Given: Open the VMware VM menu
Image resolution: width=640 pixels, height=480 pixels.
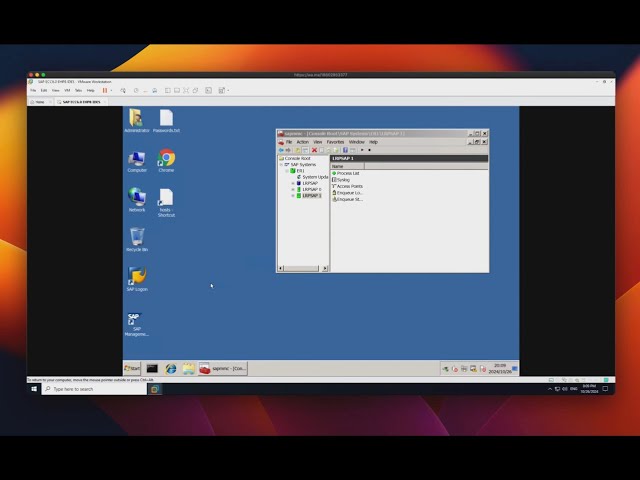Looking at the screenshot, I should [67, 91].
